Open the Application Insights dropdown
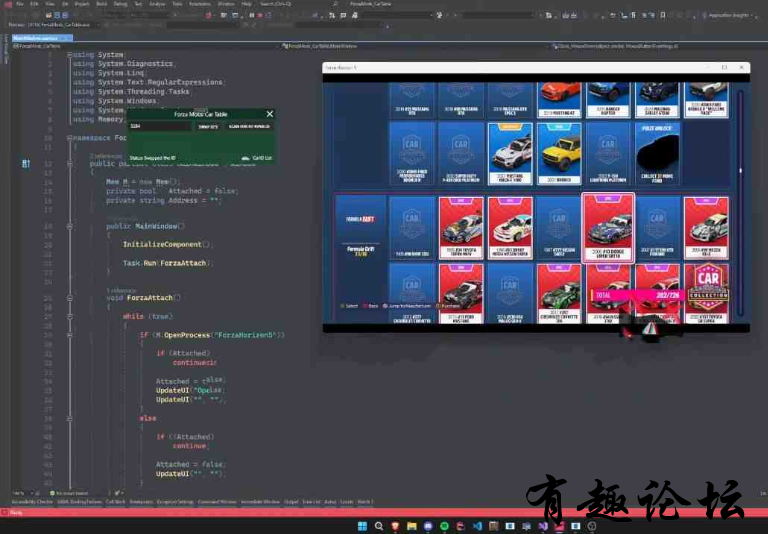 729,15
